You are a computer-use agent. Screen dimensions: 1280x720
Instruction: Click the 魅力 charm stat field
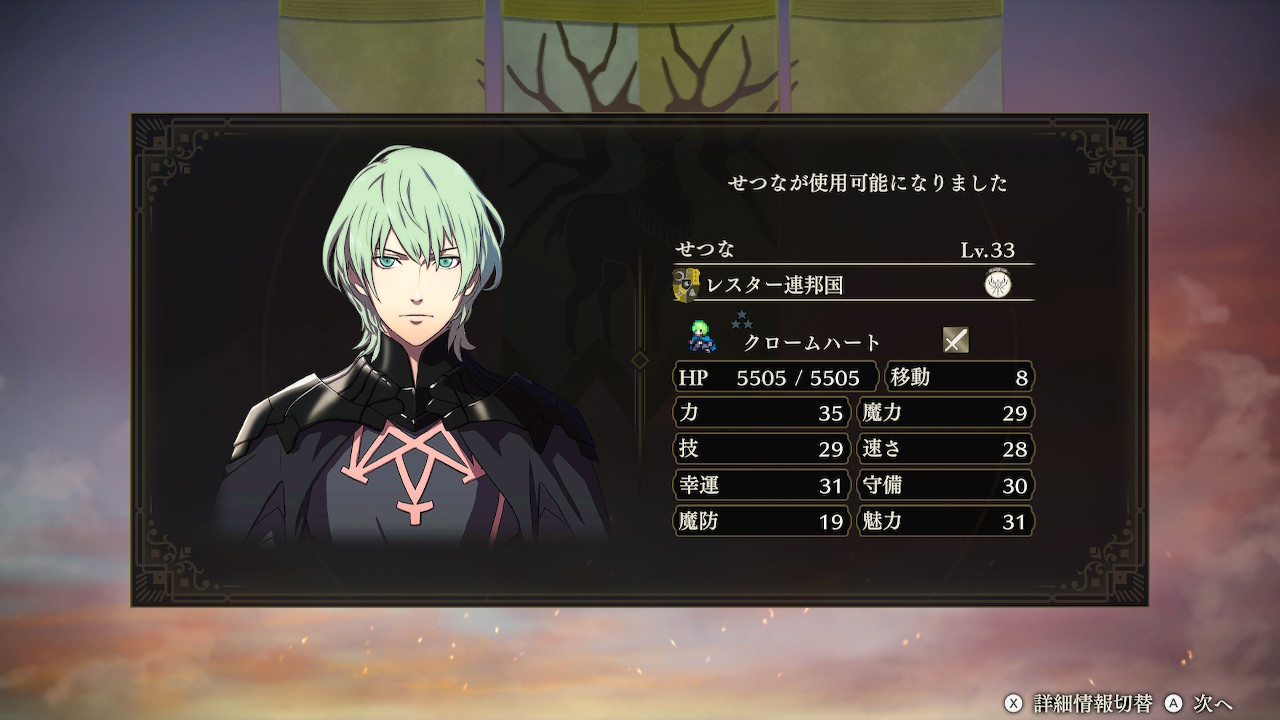click(946, 521)
